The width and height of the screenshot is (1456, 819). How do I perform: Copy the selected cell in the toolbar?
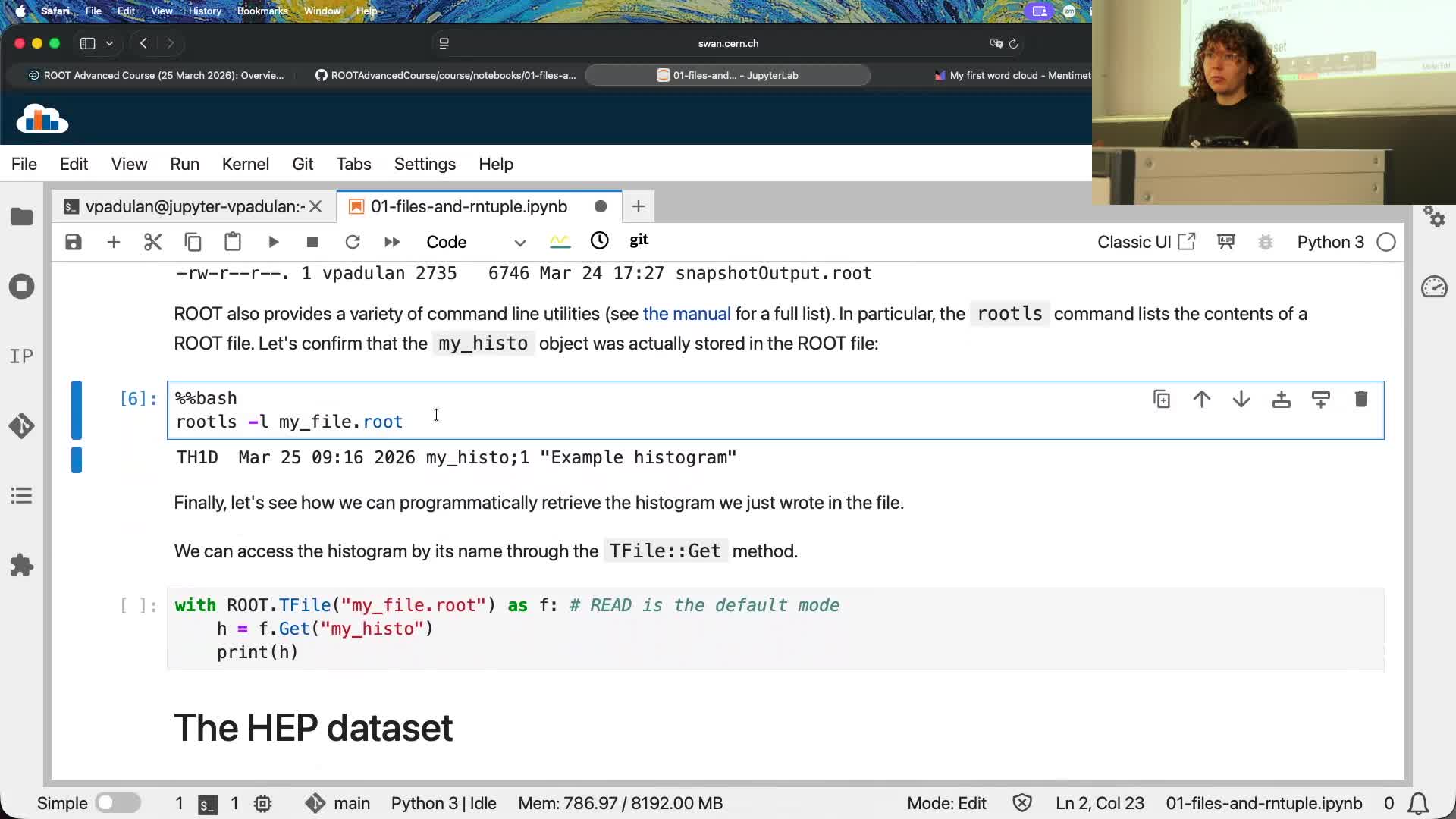click(x=193, y=242)
